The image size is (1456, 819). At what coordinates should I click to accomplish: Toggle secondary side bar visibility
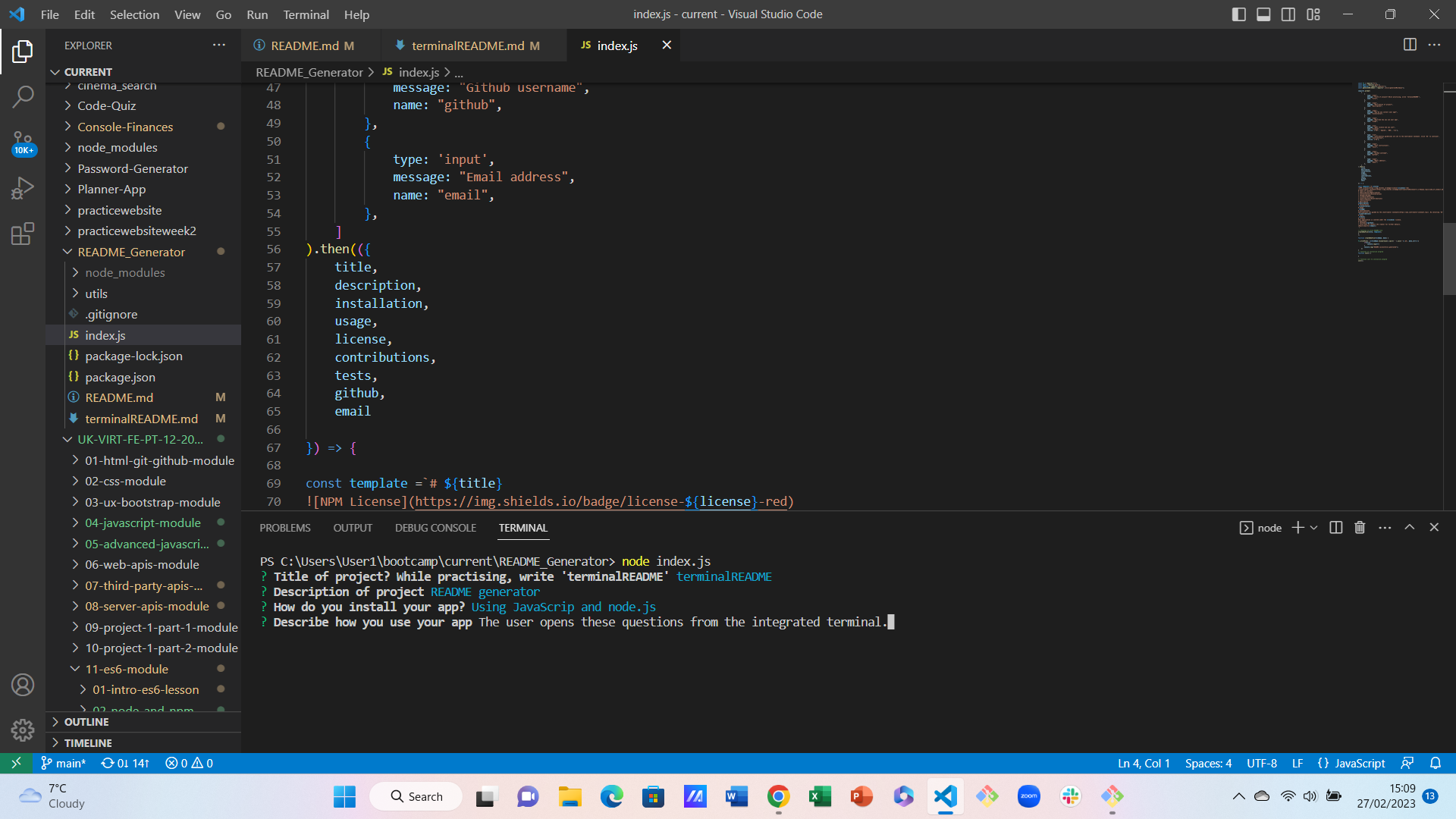[x=1288, y=14]
